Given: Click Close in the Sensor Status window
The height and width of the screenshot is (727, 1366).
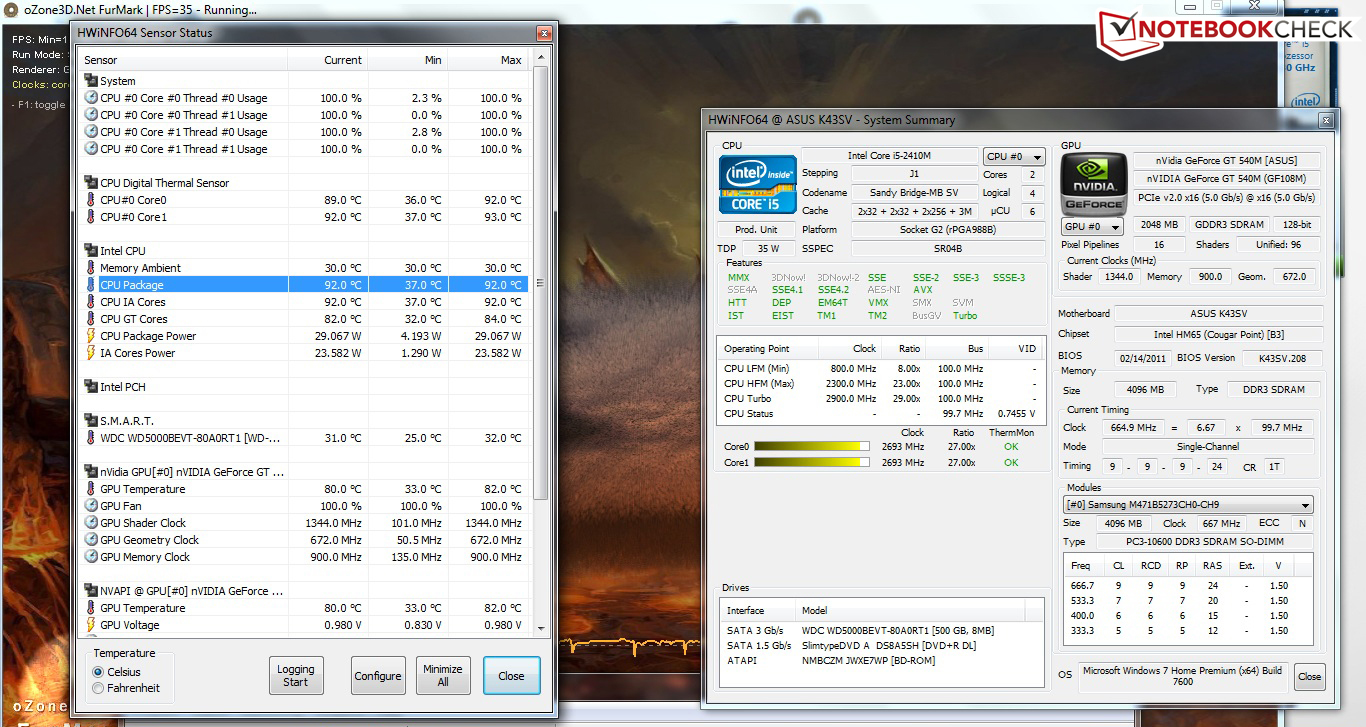Looking at the screenshot, I should coord(511,676).
